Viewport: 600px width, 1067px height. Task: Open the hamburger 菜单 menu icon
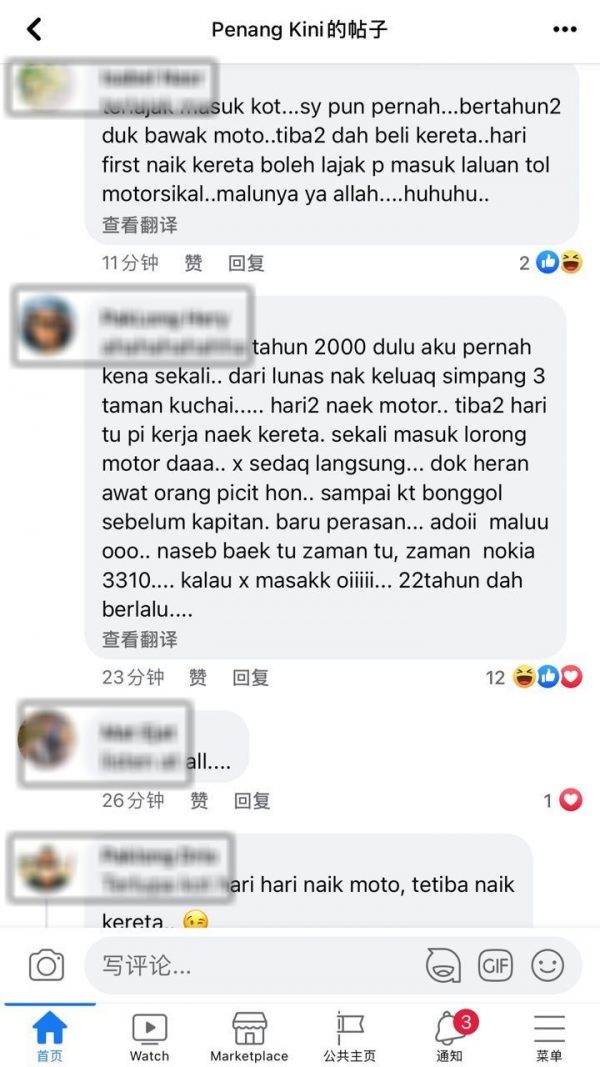549,1036
